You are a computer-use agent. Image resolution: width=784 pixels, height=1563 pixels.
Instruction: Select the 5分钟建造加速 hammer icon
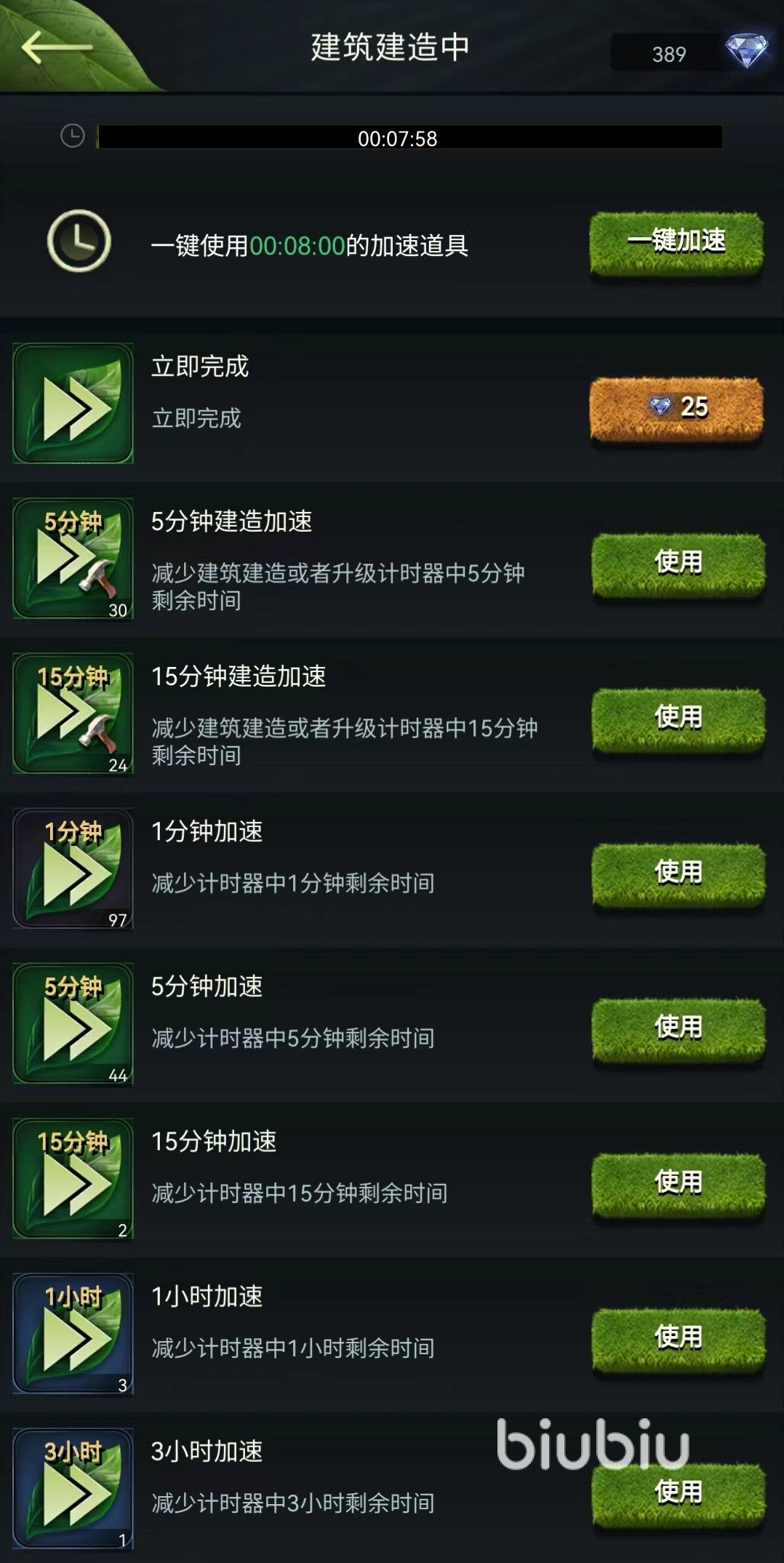(73, 558)
